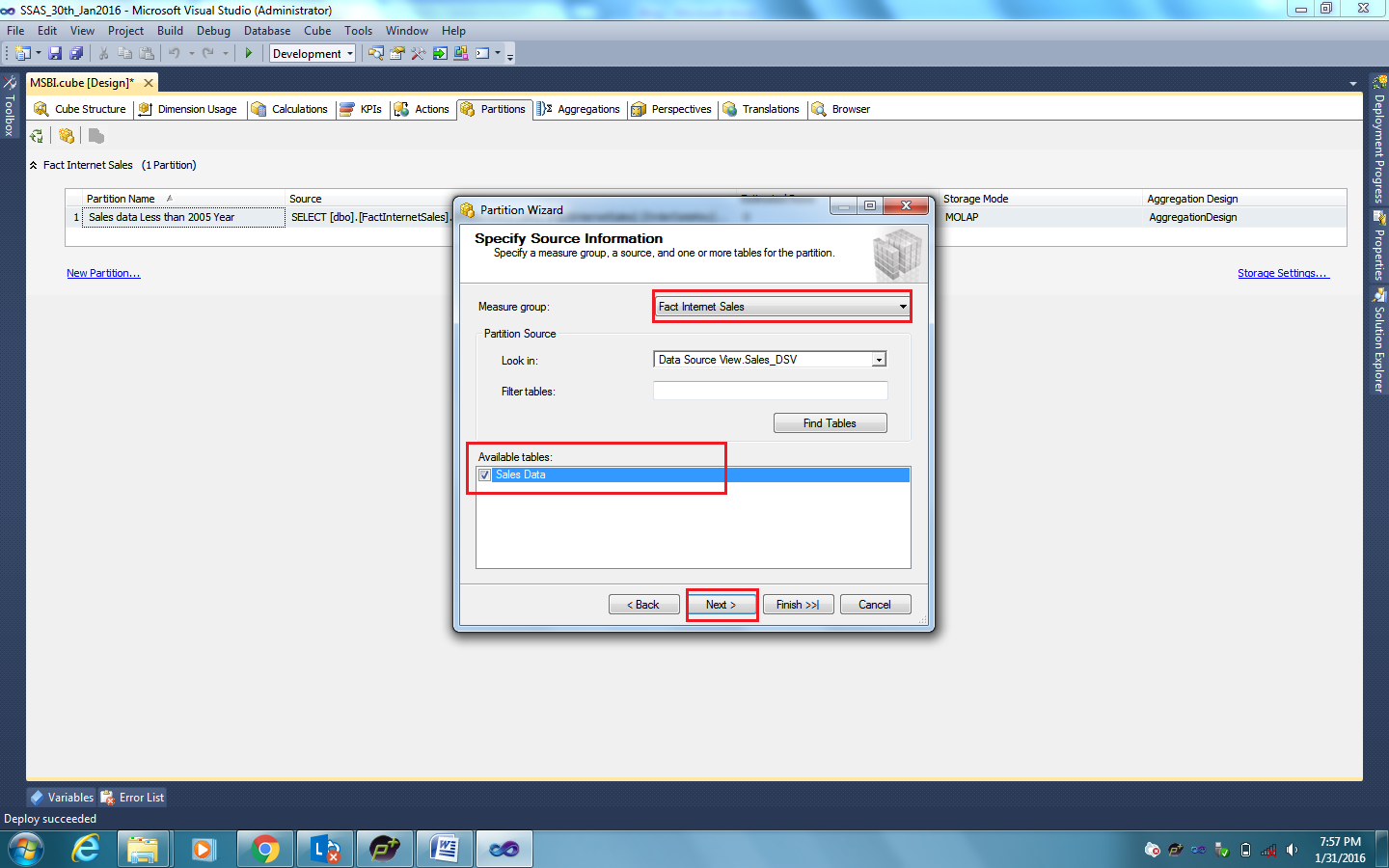Open the Solution Explorer toolbar icon
The width and height of the screenshot is (1389, 868).
click(x=376, y=53)
